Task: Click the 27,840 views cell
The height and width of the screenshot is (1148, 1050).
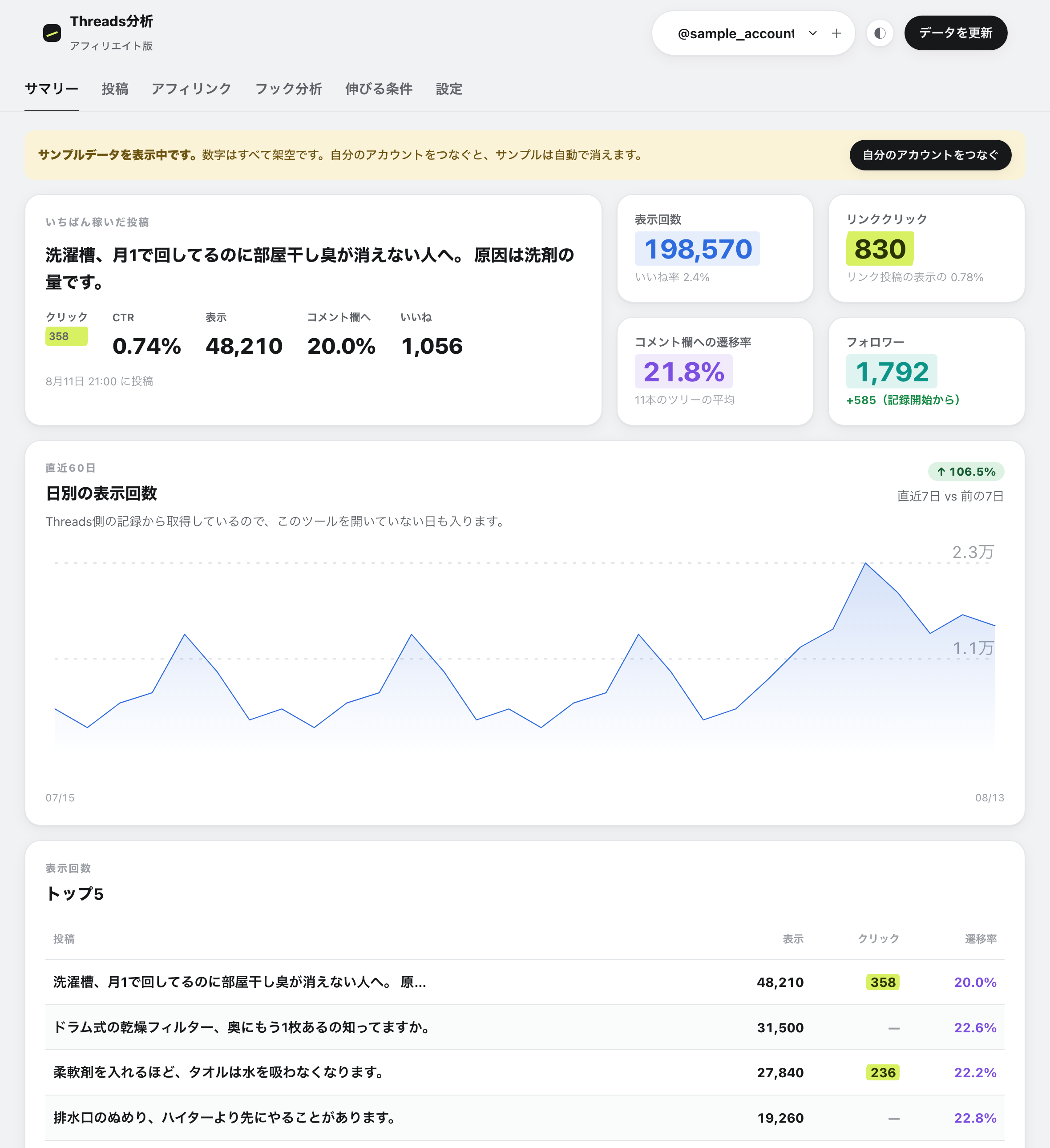Action: pyautogui.click(x=780, y=1072)
